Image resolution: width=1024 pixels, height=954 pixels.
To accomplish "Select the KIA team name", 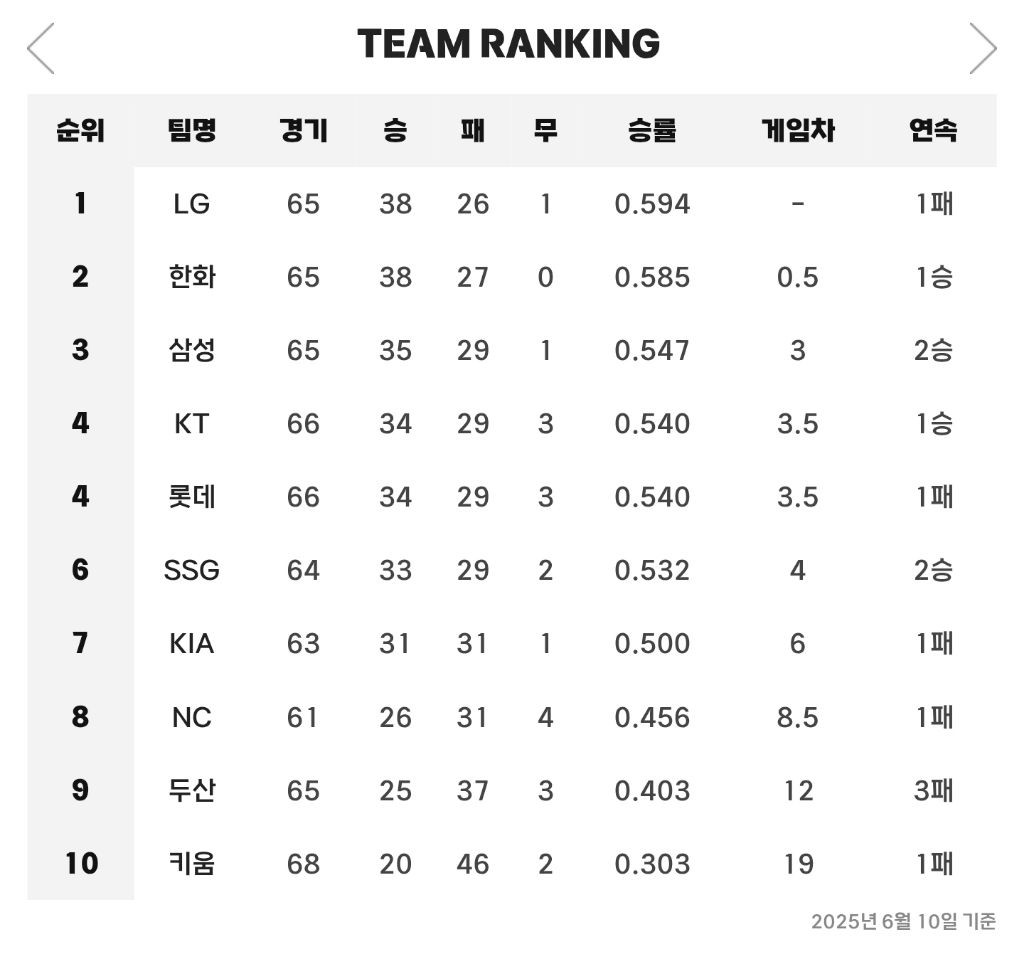I will pos(191,644).
